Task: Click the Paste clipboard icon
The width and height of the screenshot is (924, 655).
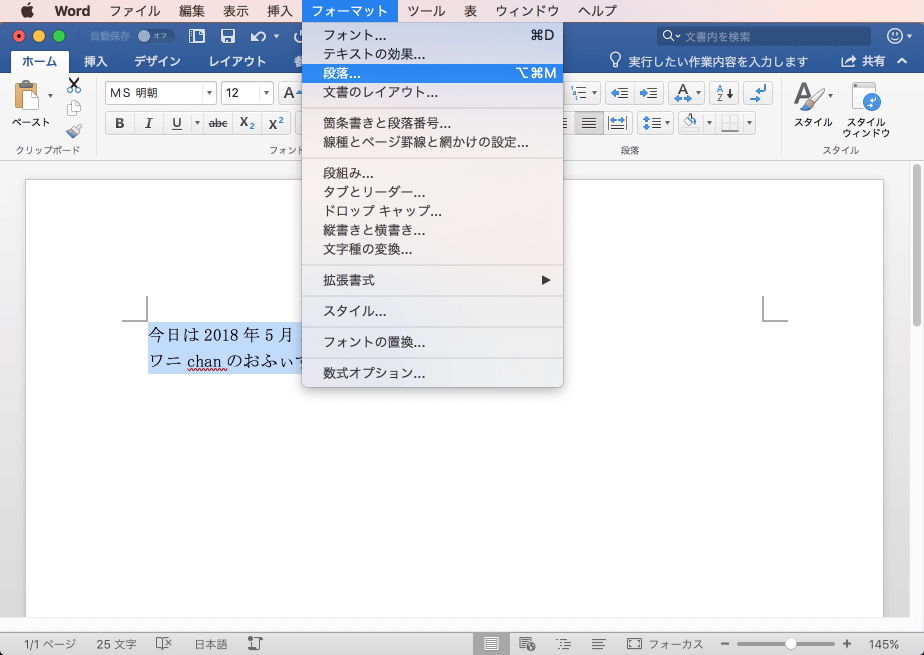Action: tap(27, 95)
